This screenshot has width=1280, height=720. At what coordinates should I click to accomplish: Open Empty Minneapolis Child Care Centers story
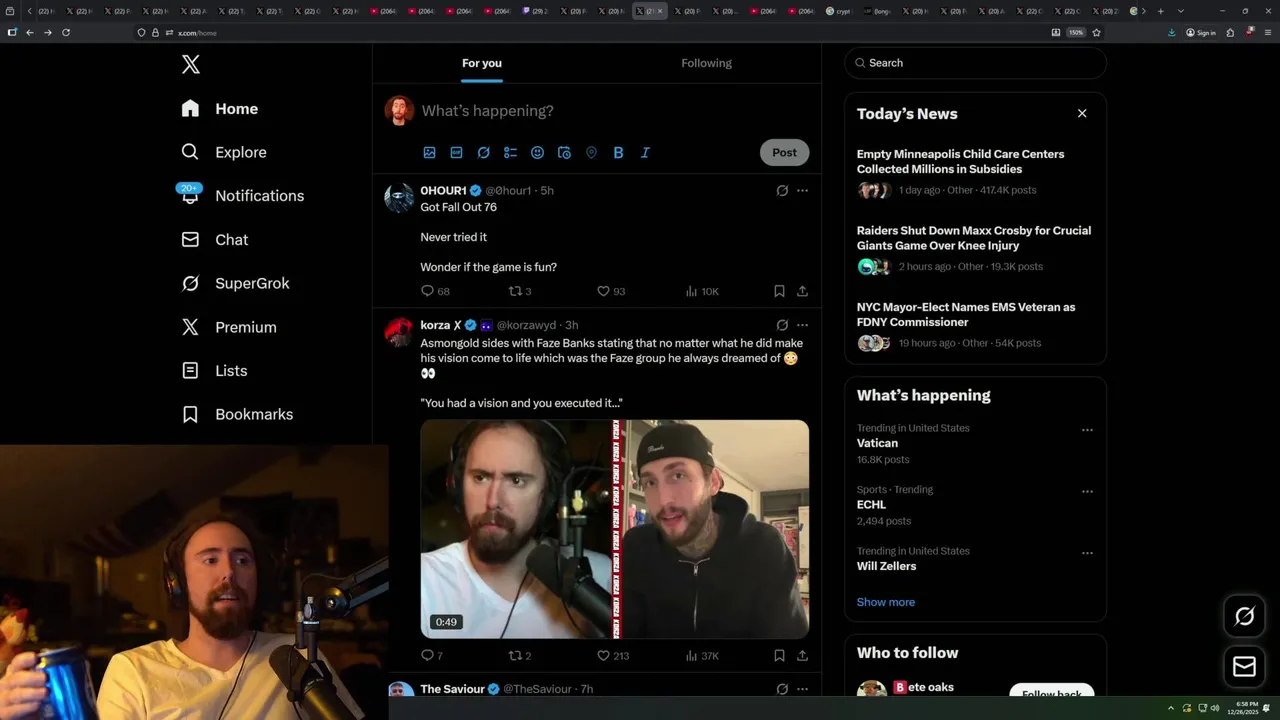[x=975, y=172]
